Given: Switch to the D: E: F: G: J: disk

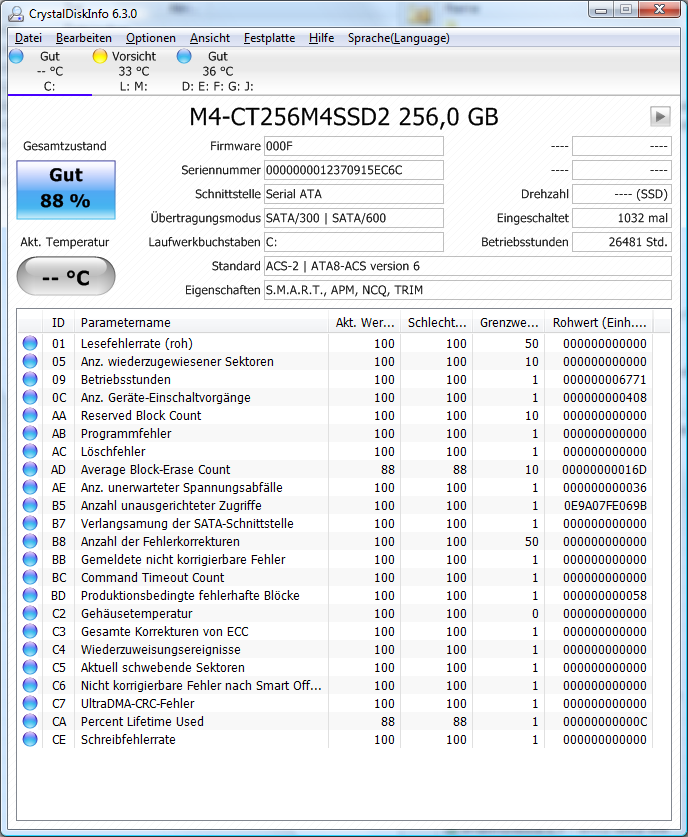Looking at the screenshot, I should (x=218, y=71).
